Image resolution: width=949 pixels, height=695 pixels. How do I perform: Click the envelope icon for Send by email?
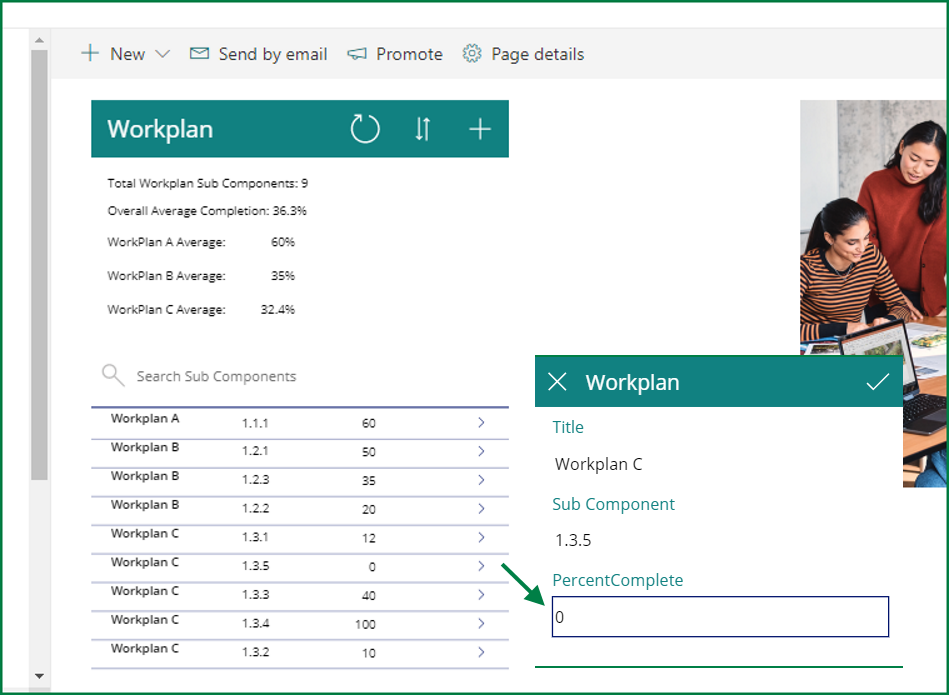coord(200,54)
